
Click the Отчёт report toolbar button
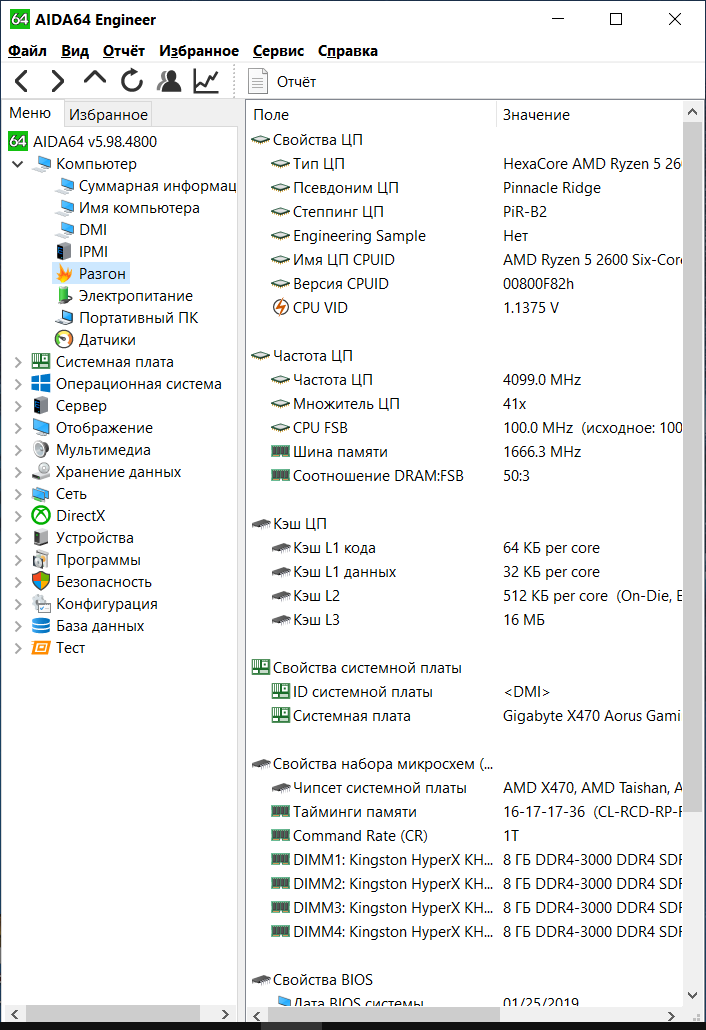click(283, 82)
